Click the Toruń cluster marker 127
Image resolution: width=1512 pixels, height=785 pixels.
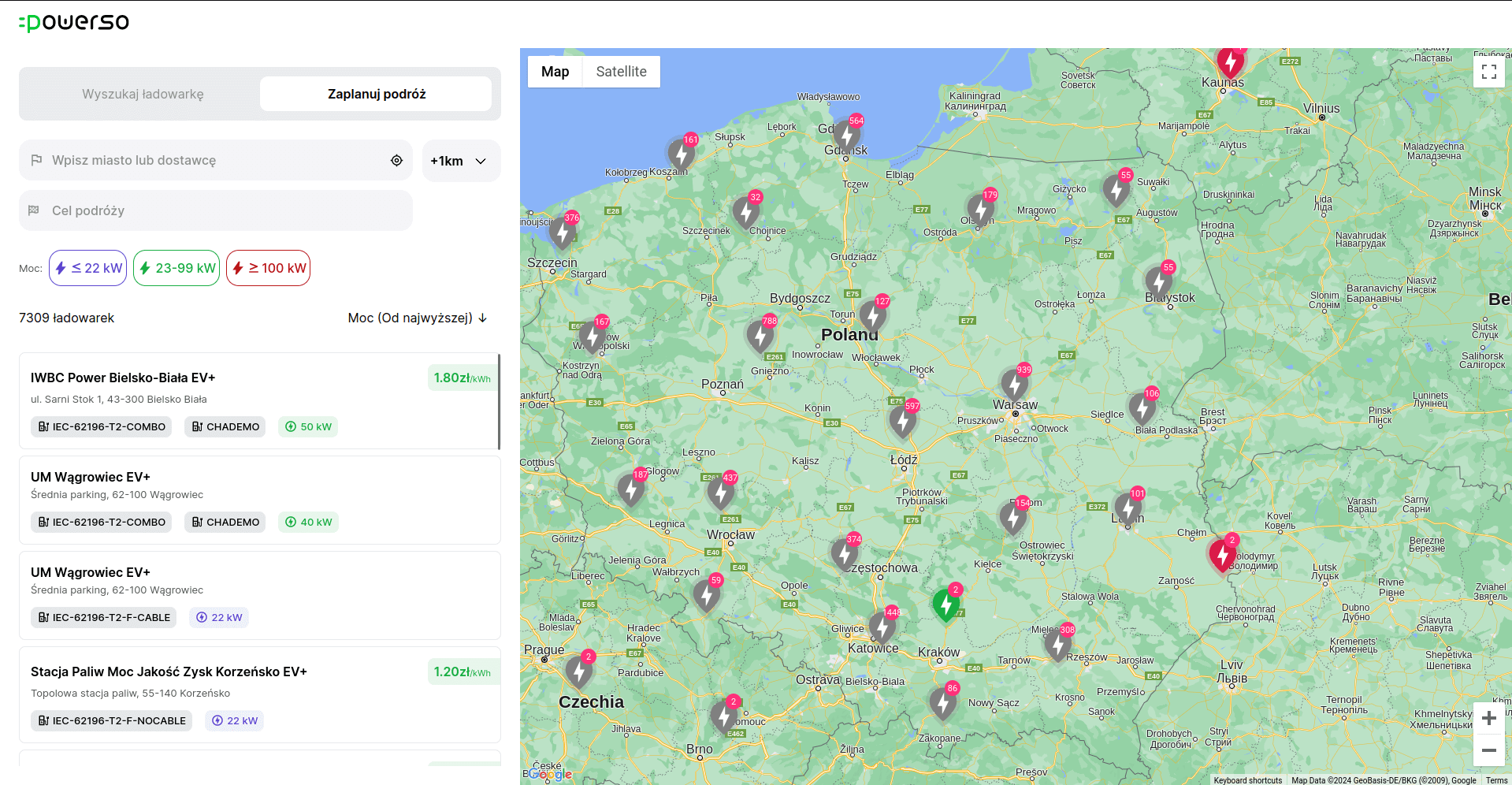[873, 315]
